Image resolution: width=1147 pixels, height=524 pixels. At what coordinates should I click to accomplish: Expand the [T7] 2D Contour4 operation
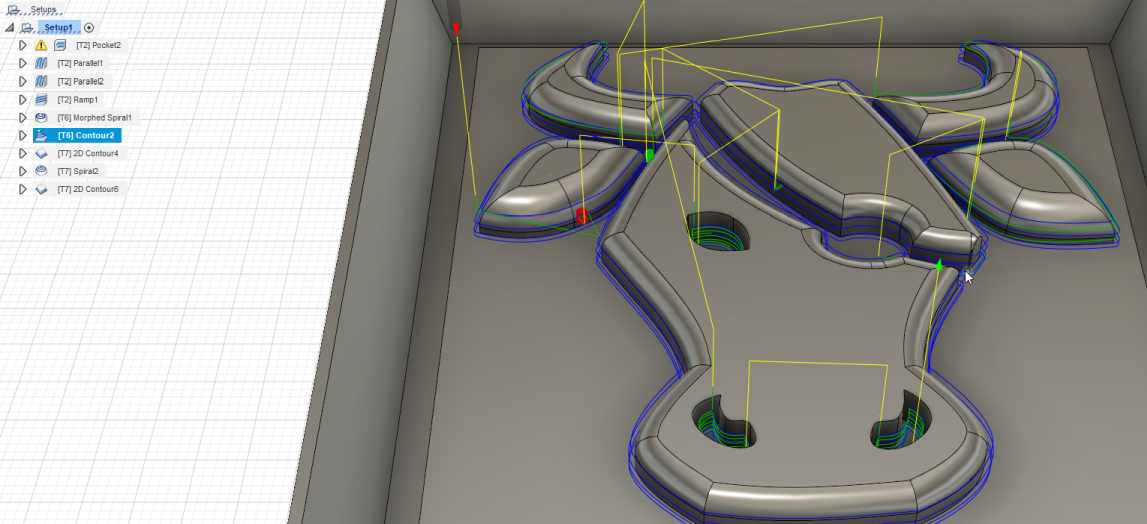point(23,154)
